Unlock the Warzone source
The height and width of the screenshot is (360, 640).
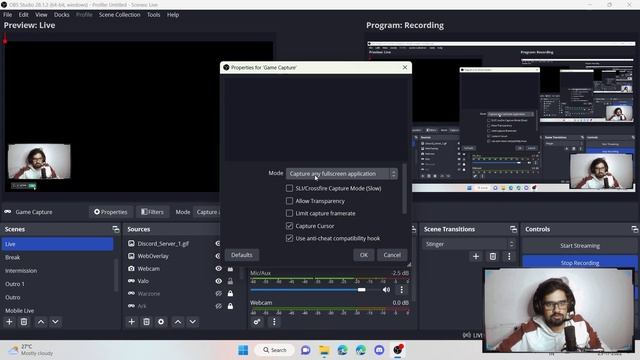click(230, 293)
